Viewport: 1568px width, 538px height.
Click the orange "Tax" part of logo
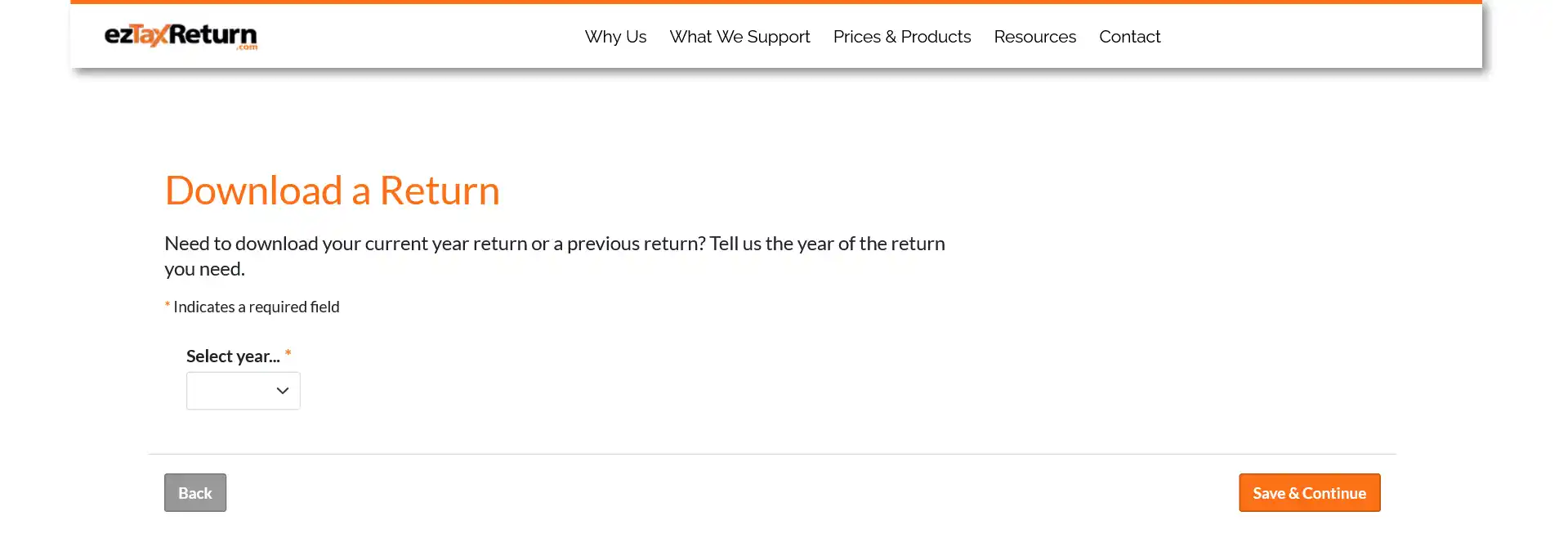click(x=150, y=35)
